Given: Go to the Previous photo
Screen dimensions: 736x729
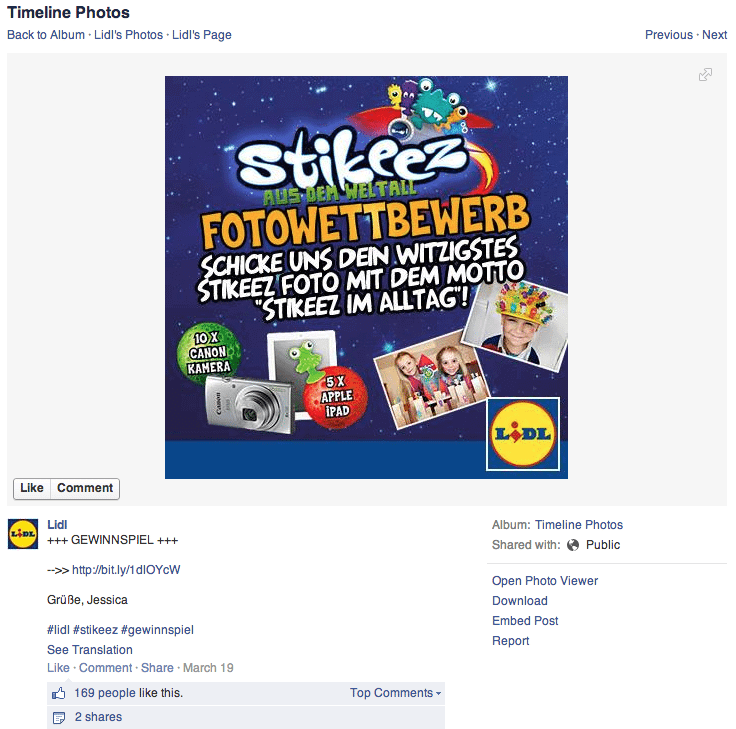Looking at the screenshot, I should (x=668, y=35).
